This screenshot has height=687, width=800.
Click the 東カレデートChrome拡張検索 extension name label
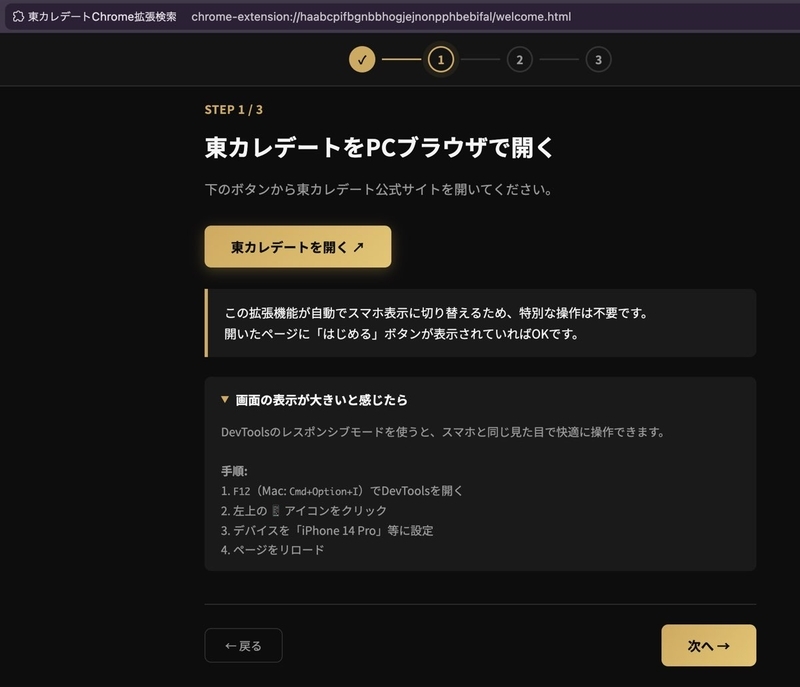[102, 16]
